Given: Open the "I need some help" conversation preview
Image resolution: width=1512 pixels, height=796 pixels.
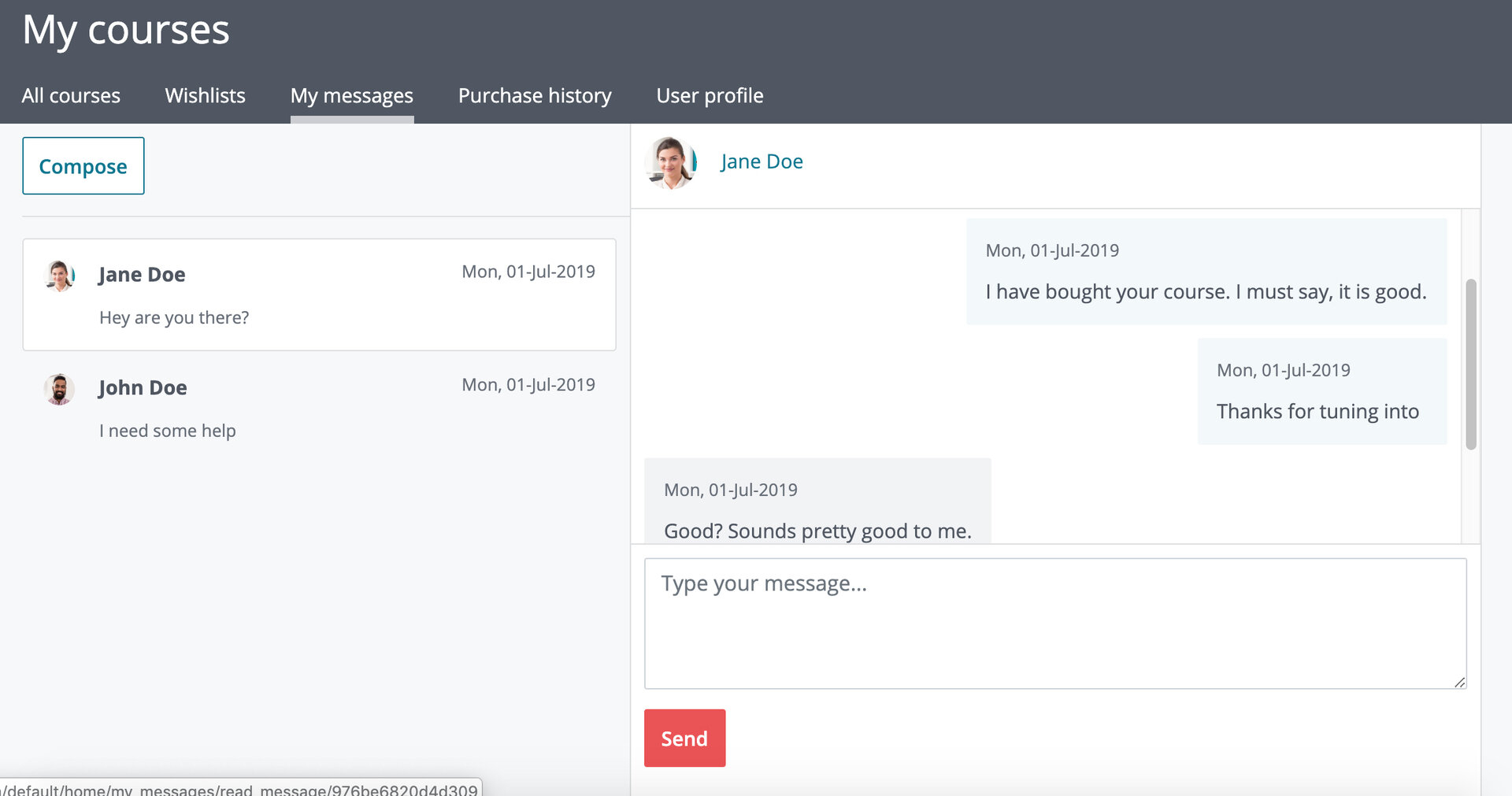Looking at the screenshot, I should tap(168, 431).
